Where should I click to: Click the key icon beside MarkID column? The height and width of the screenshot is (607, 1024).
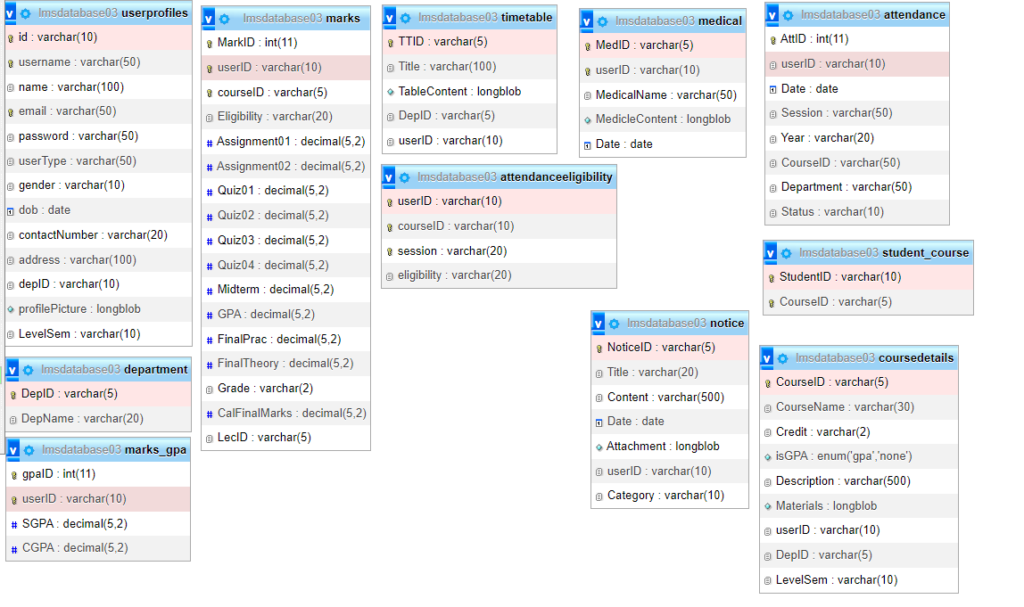[210, 43]
